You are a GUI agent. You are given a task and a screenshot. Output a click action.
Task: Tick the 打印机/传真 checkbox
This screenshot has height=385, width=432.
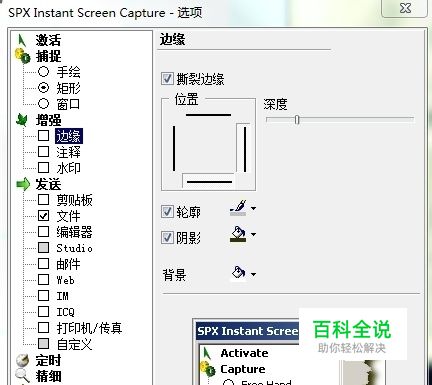43,327
